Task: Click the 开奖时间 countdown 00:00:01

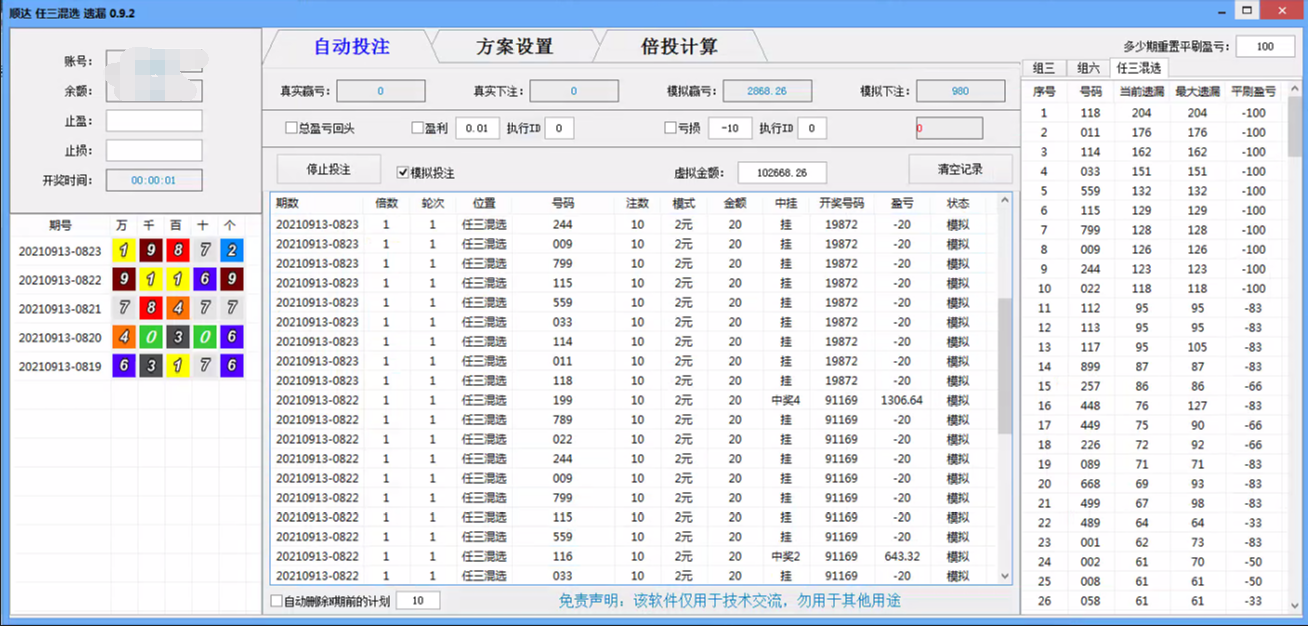Action: tap(154, 180)
